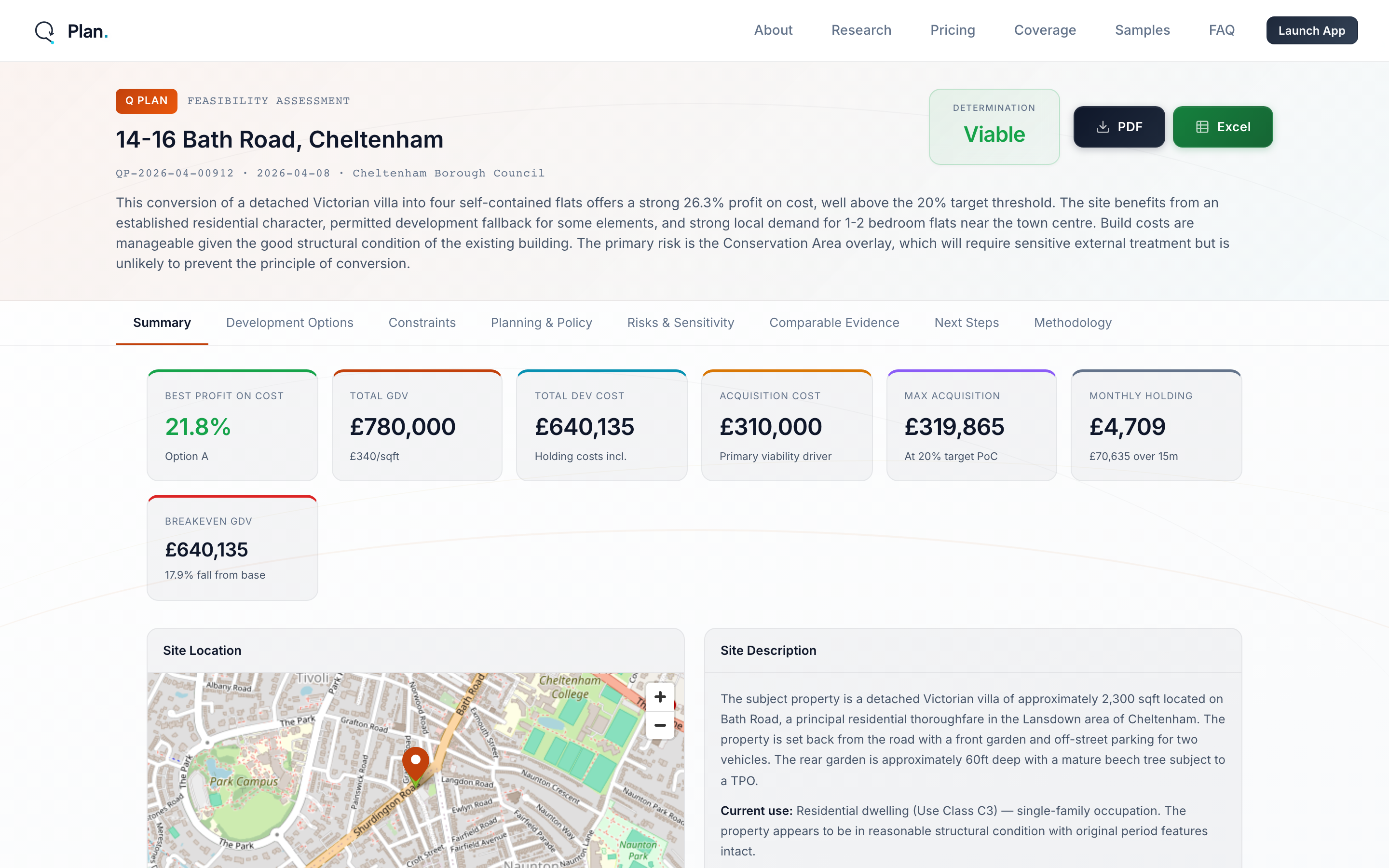Open the Pricing page link

tap(952, 30)
